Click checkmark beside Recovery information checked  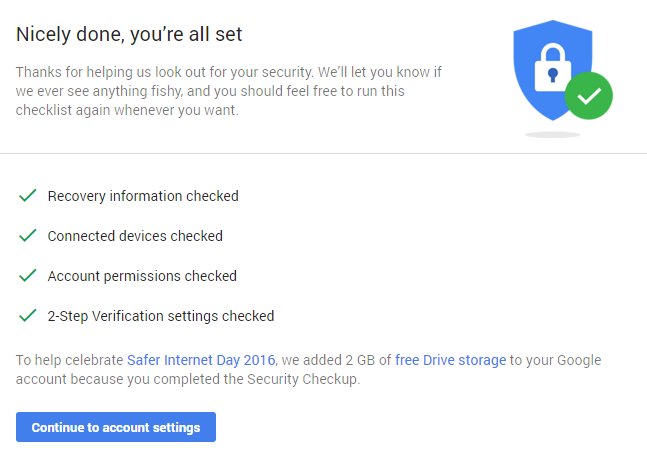(27, 196)
